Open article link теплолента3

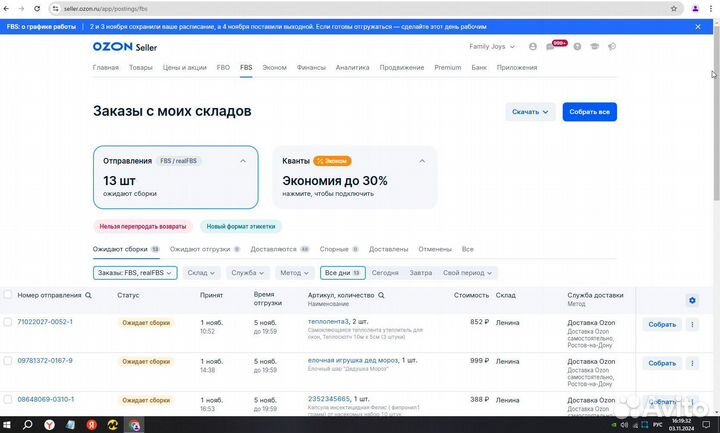328,321
